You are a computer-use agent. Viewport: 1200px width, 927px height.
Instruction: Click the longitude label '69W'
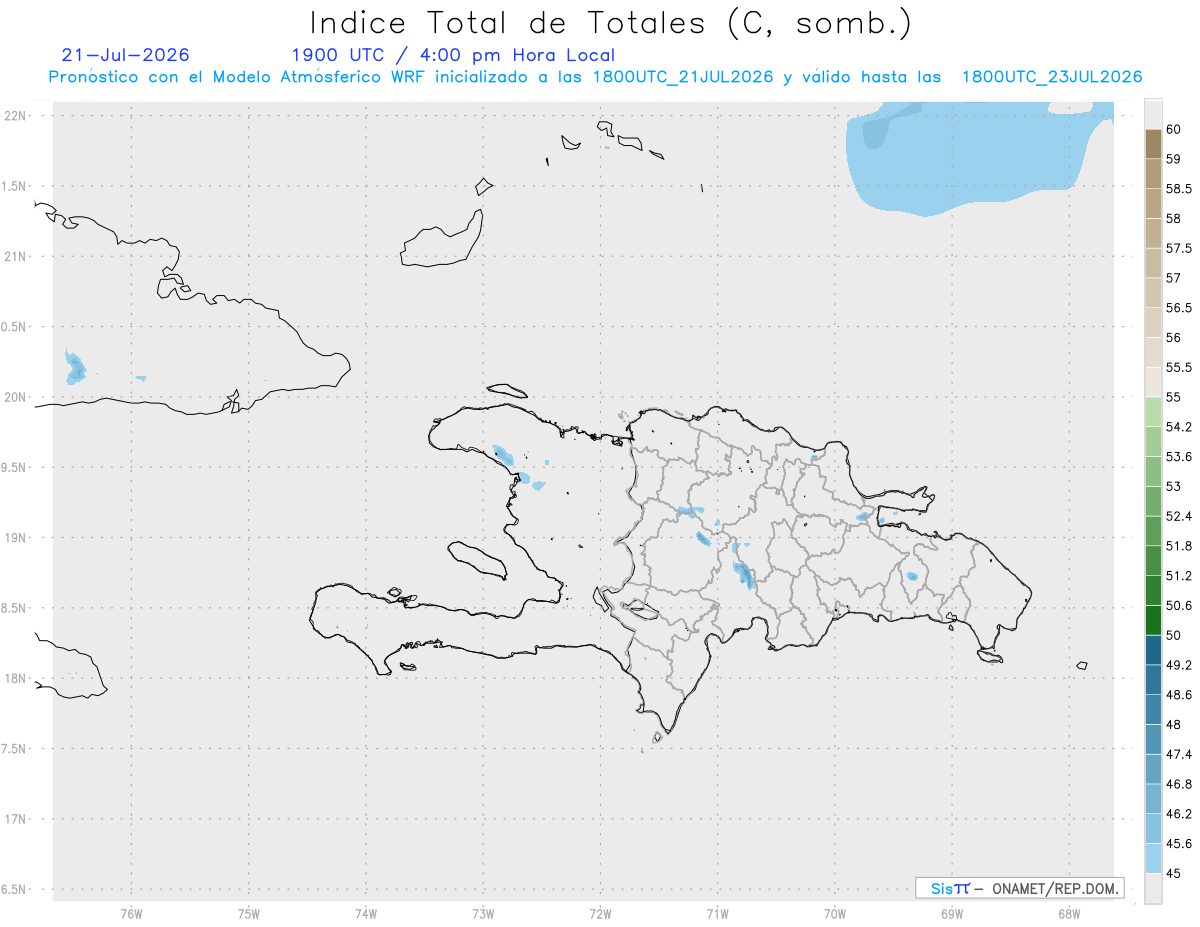pyautogui.click(x=952, y=914)
